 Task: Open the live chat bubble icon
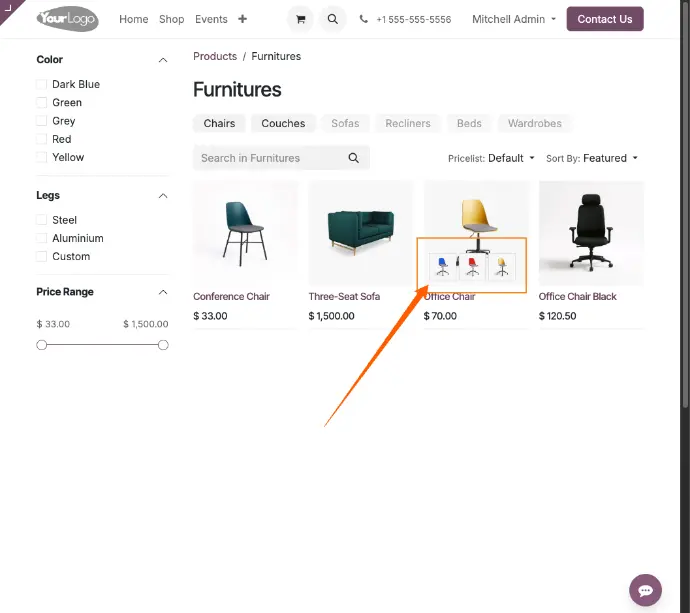coord(645,590)
